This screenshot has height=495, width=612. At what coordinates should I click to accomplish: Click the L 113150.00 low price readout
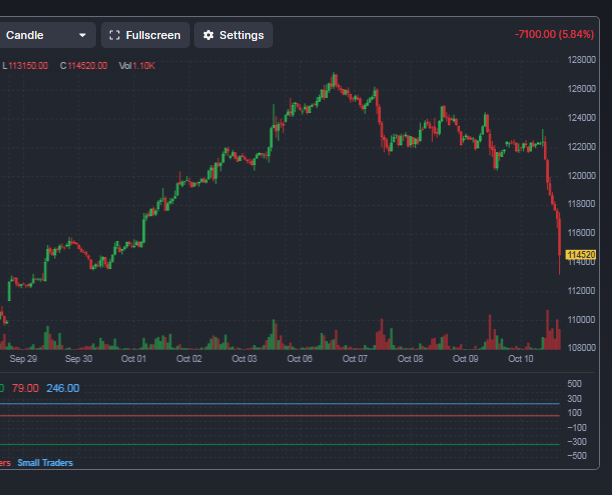click(x=25, y=66)
